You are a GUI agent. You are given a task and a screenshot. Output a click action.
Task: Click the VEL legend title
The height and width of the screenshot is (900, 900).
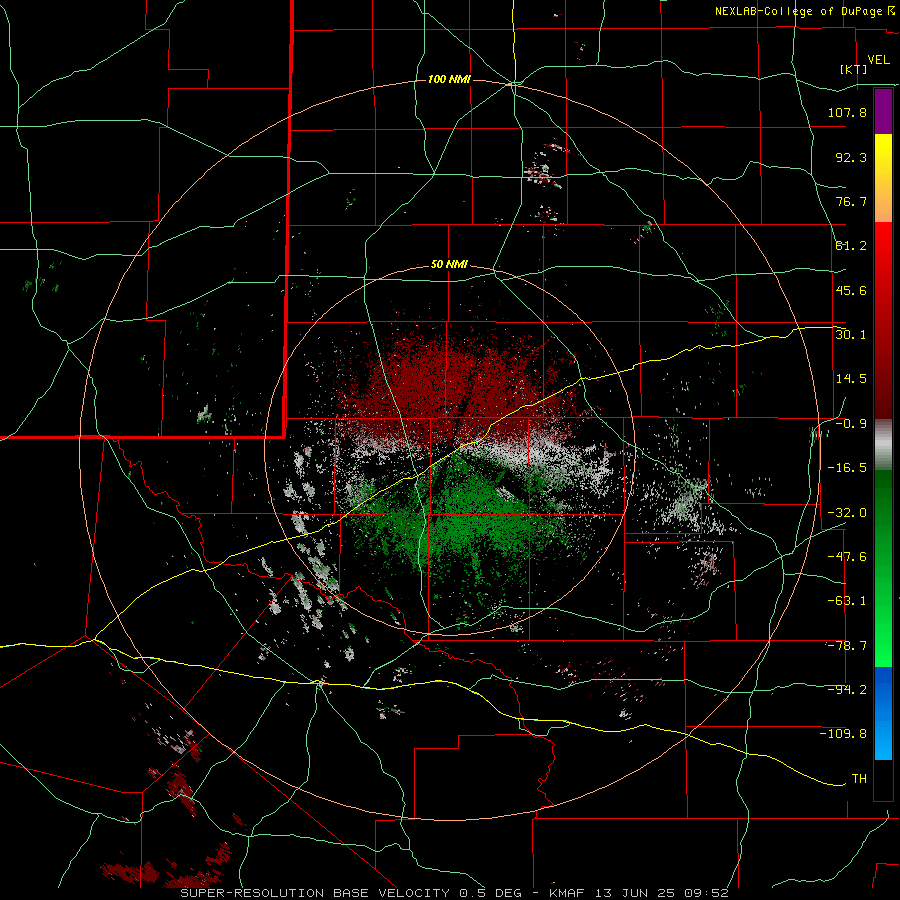click(x=879, y=60)
